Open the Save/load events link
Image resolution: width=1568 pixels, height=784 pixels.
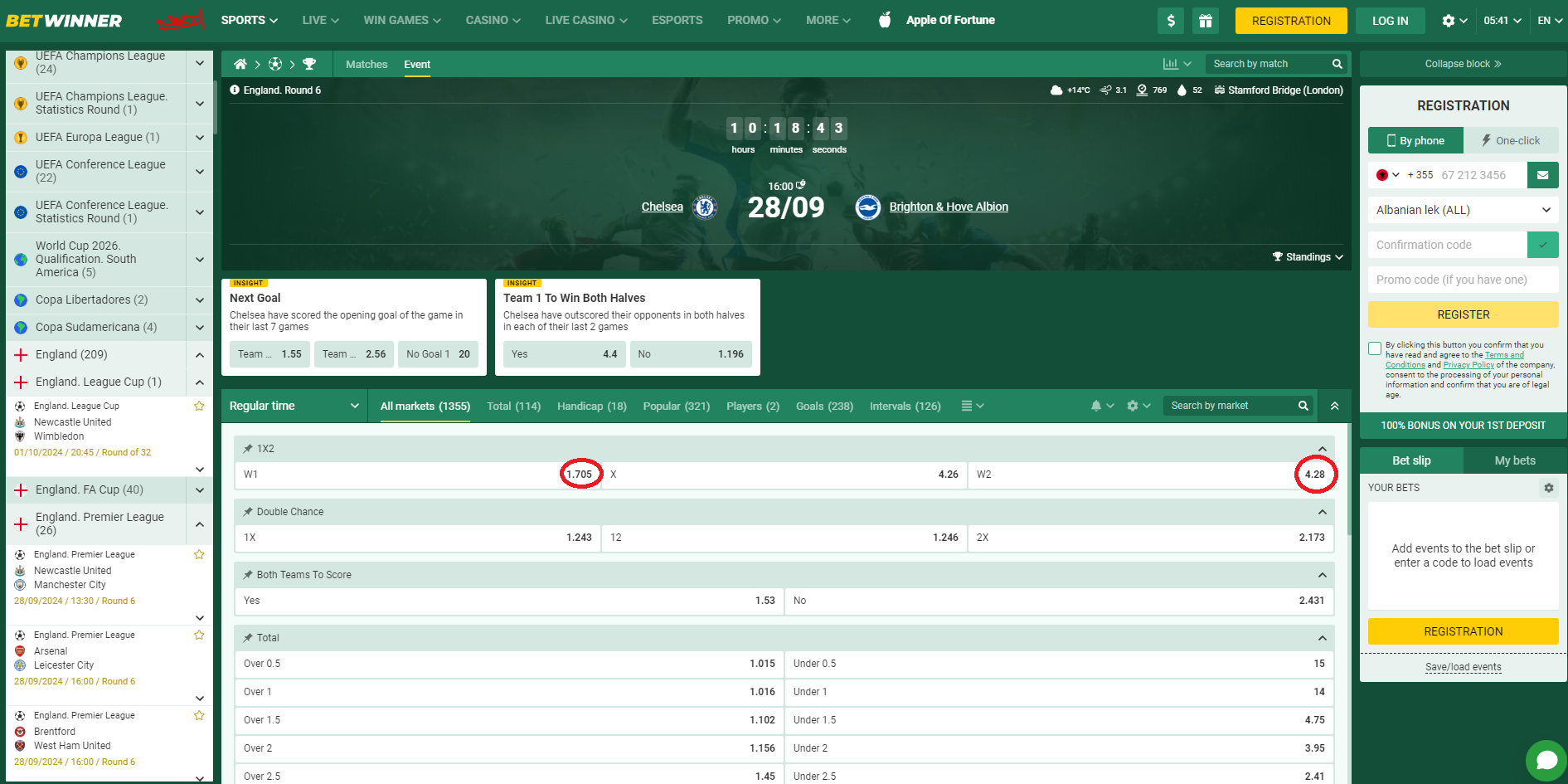coord(1464,667)
